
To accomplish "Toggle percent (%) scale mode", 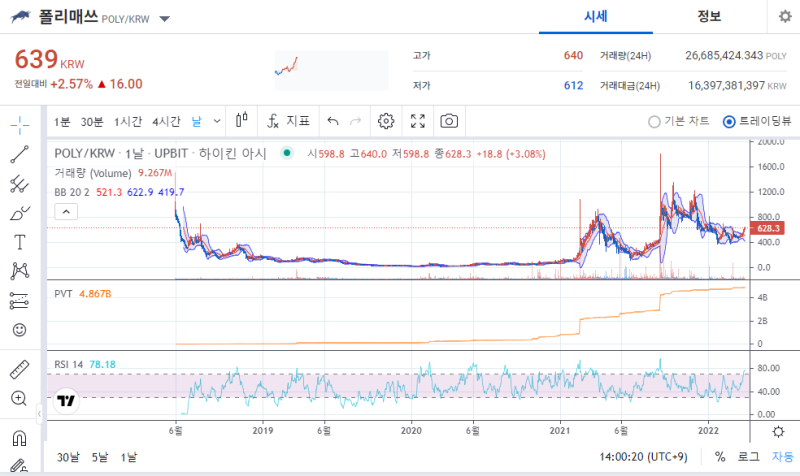I will [720, 457].
